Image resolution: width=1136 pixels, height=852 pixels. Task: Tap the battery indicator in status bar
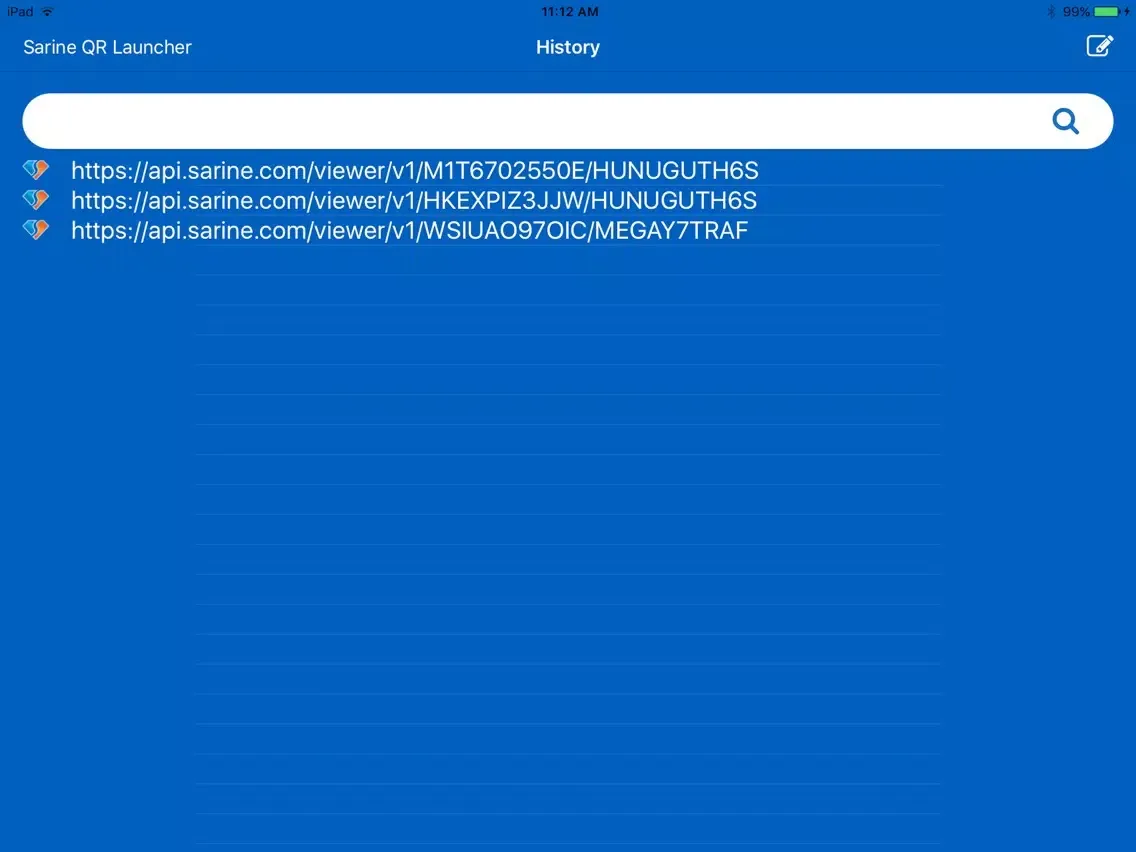(1106, 12)
